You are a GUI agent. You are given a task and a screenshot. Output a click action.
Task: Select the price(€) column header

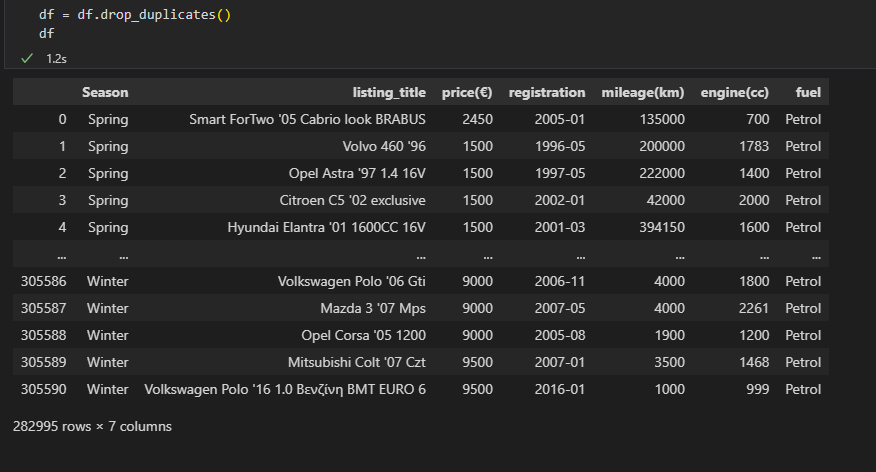(467, 92)
